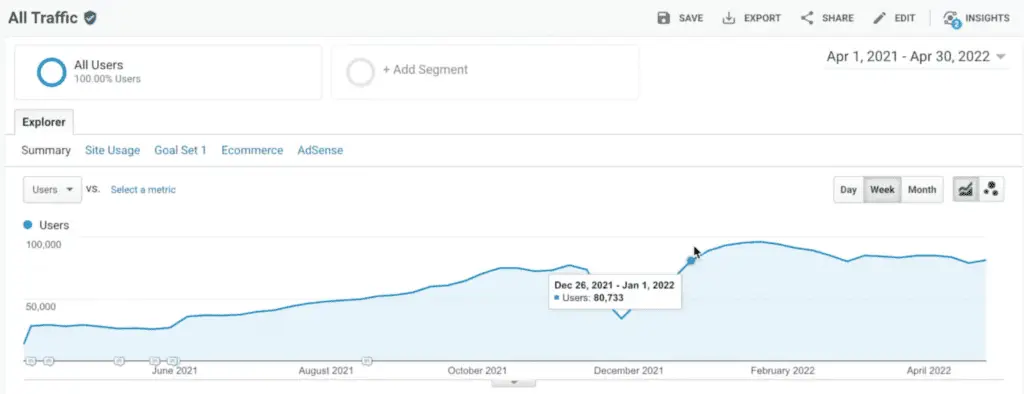Click the highlighted Dec 26 data point on the chart
The image size is (1024, 394).
pos(691,261)
